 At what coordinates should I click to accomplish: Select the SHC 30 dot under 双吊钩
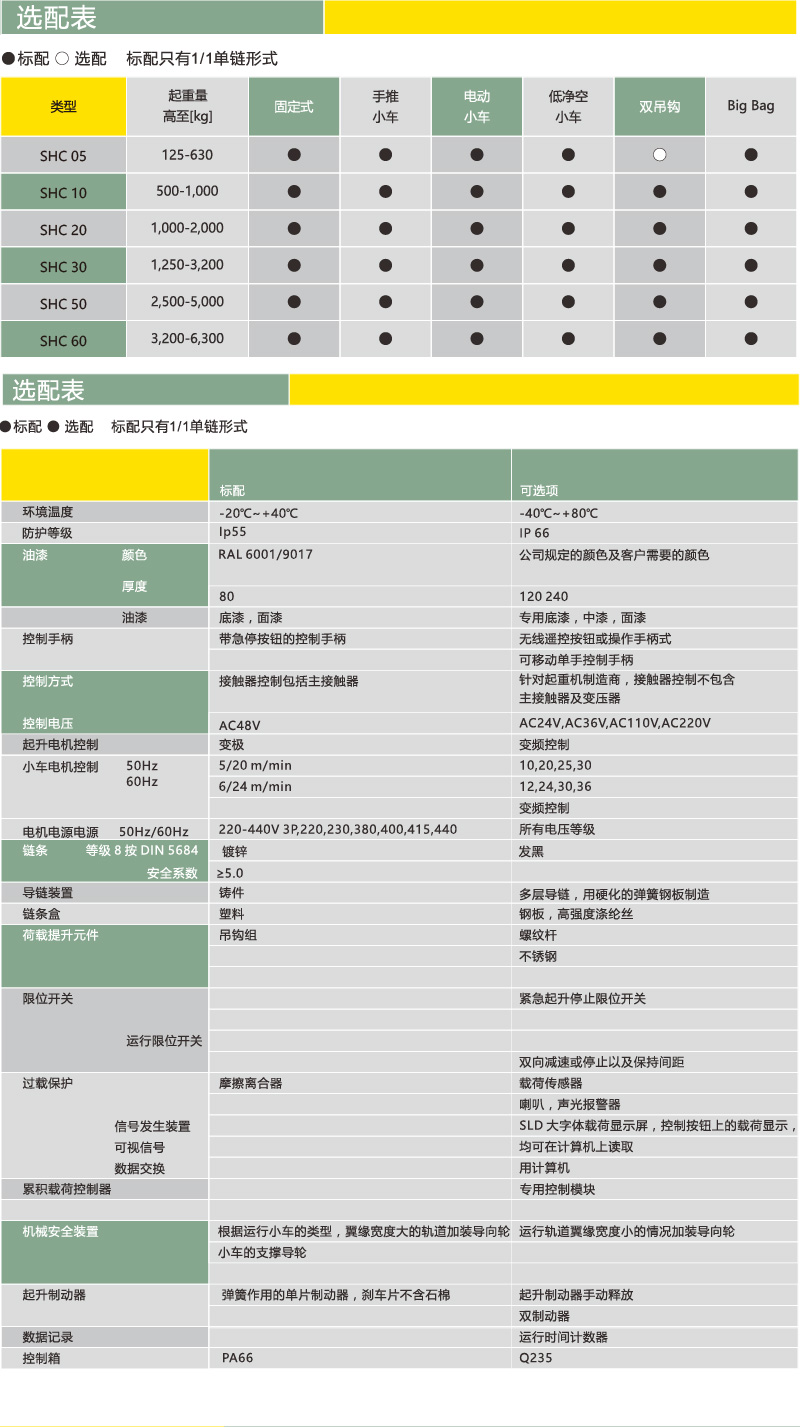click(x=659, y=265)
